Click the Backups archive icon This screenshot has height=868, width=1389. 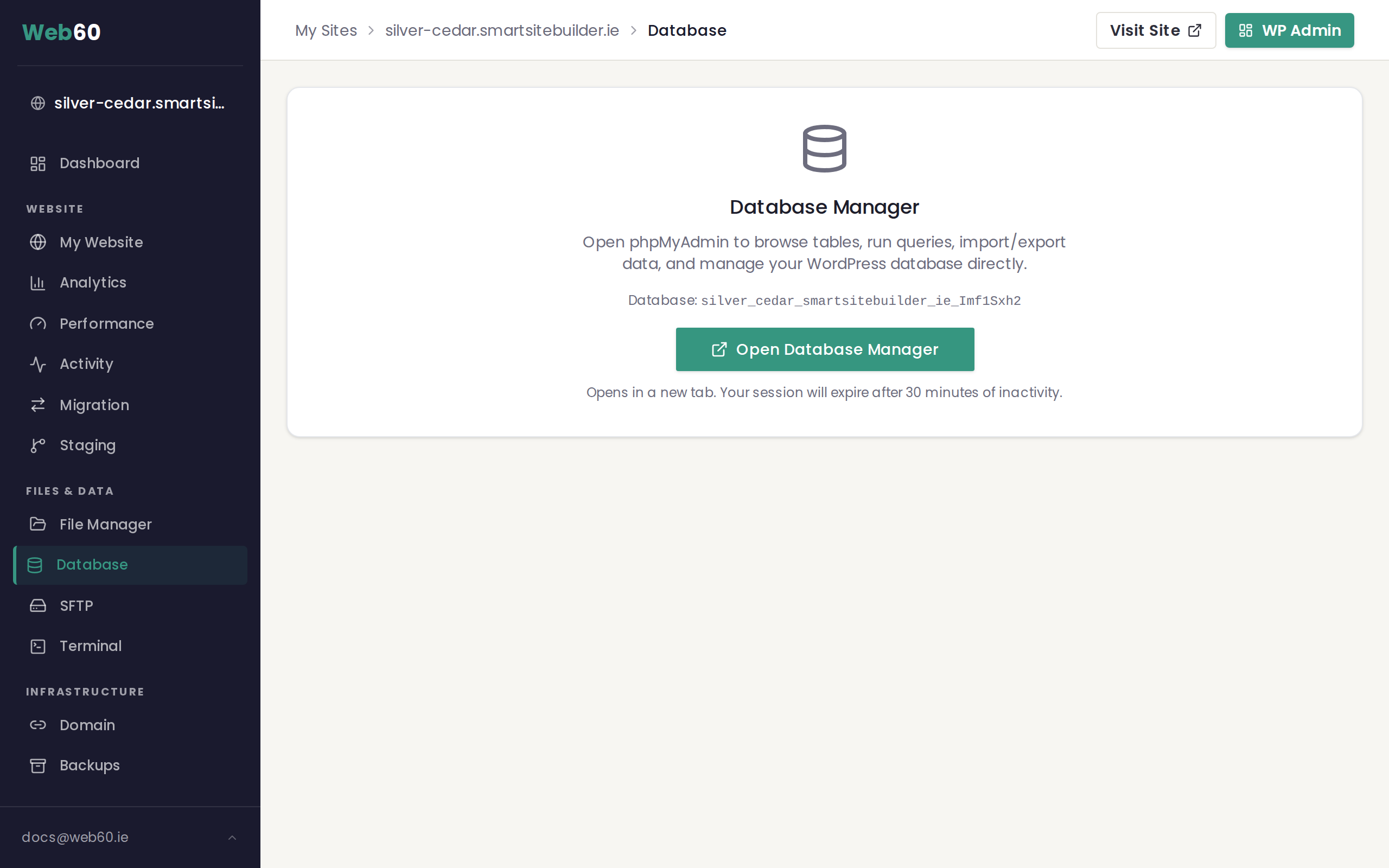coord(38,766)
